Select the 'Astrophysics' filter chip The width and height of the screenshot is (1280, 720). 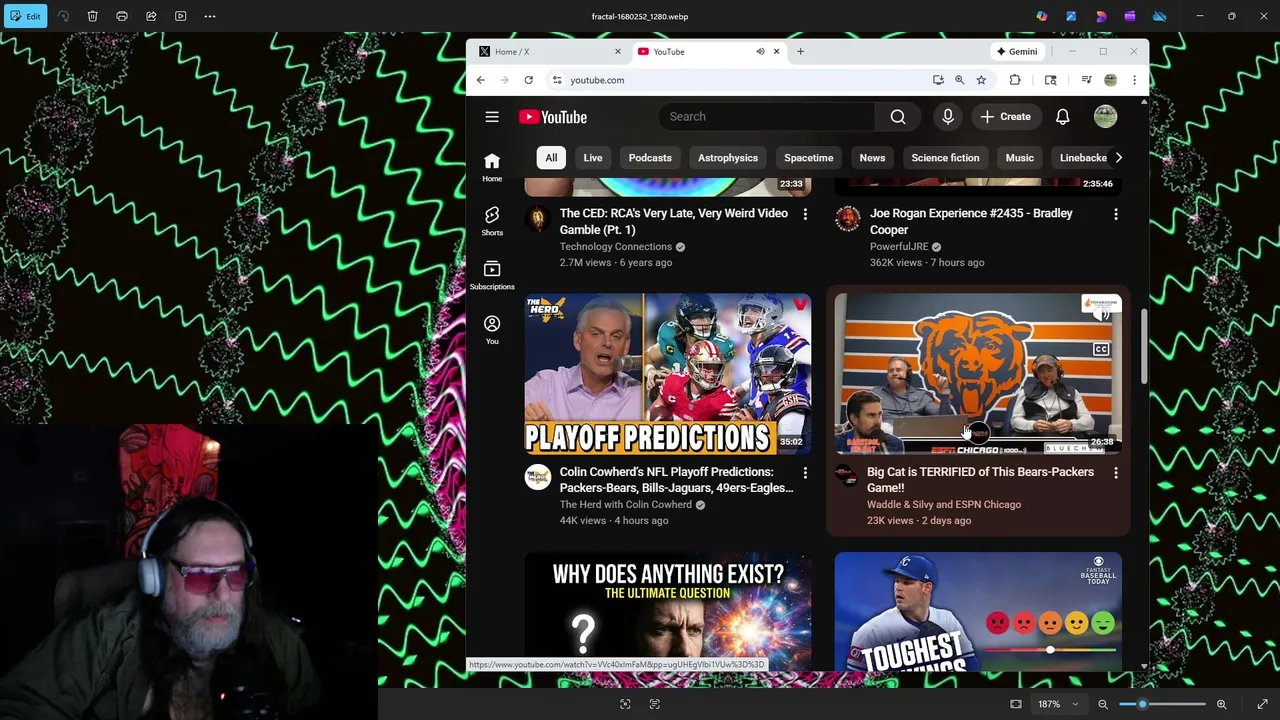tap(728, 158)
